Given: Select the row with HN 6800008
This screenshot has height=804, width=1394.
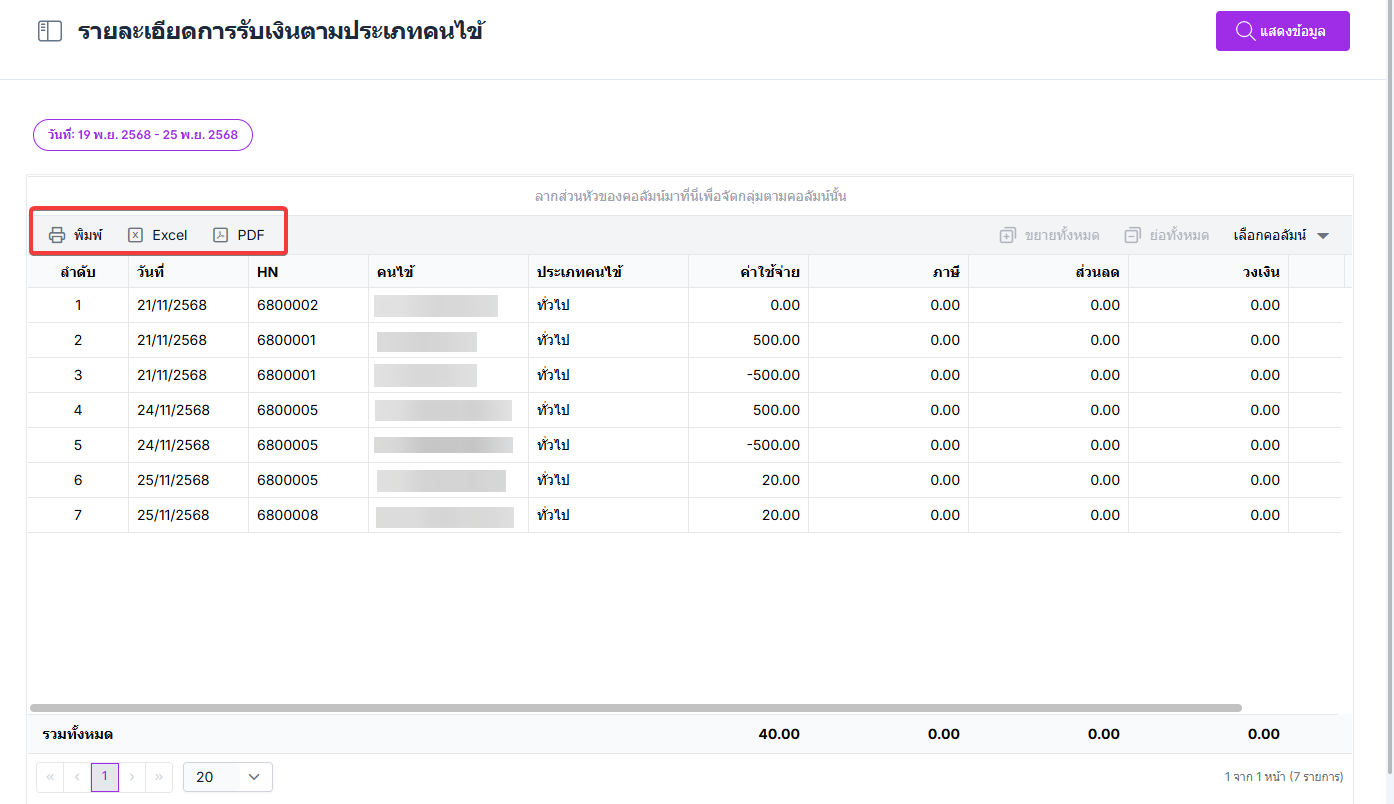Looking at the screenshot, I should pyautogui.click(x=287, y=515).
